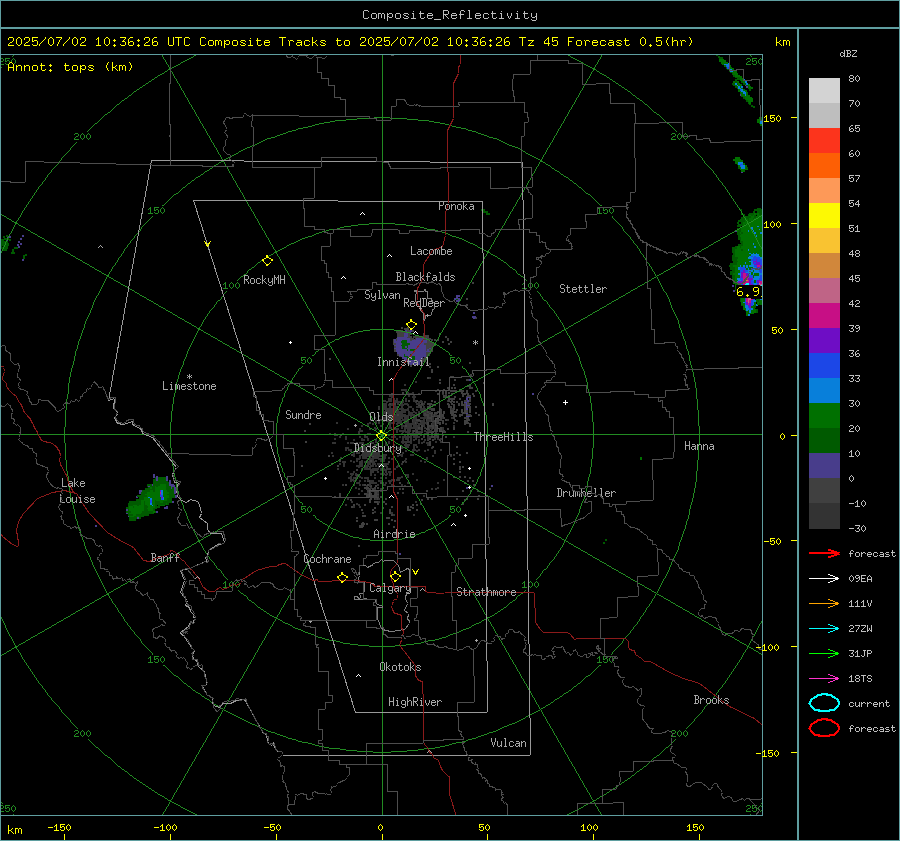The width and height of the screenshot is (900, 841).
Task: Click the strong storm cell at east edge
Action: (747, 264)
